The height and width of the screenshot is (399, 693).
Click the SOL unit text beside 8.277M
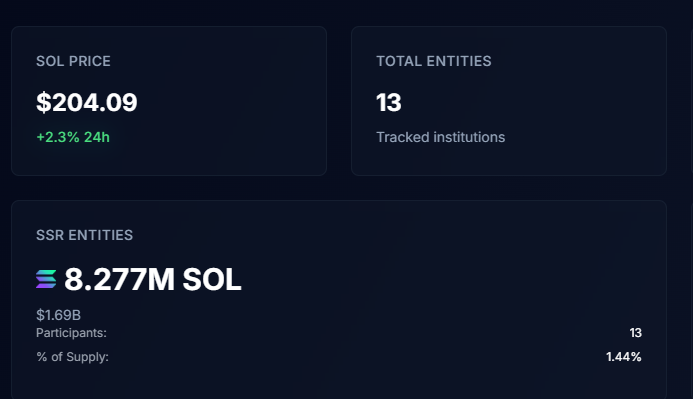[x=212, y=279]
